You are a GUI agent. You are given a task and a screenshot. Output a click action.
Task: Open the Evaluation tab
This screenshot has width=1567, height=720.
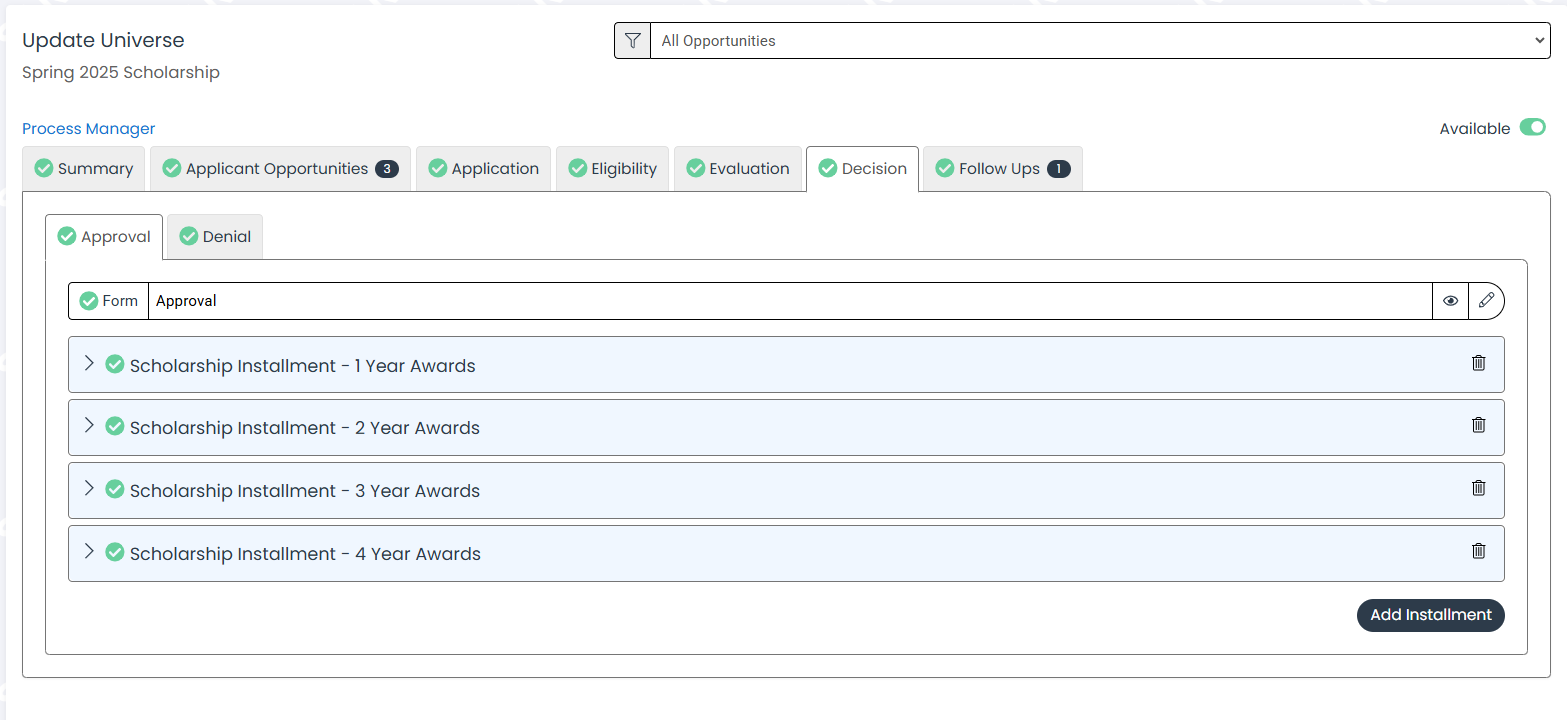point(738,169)
